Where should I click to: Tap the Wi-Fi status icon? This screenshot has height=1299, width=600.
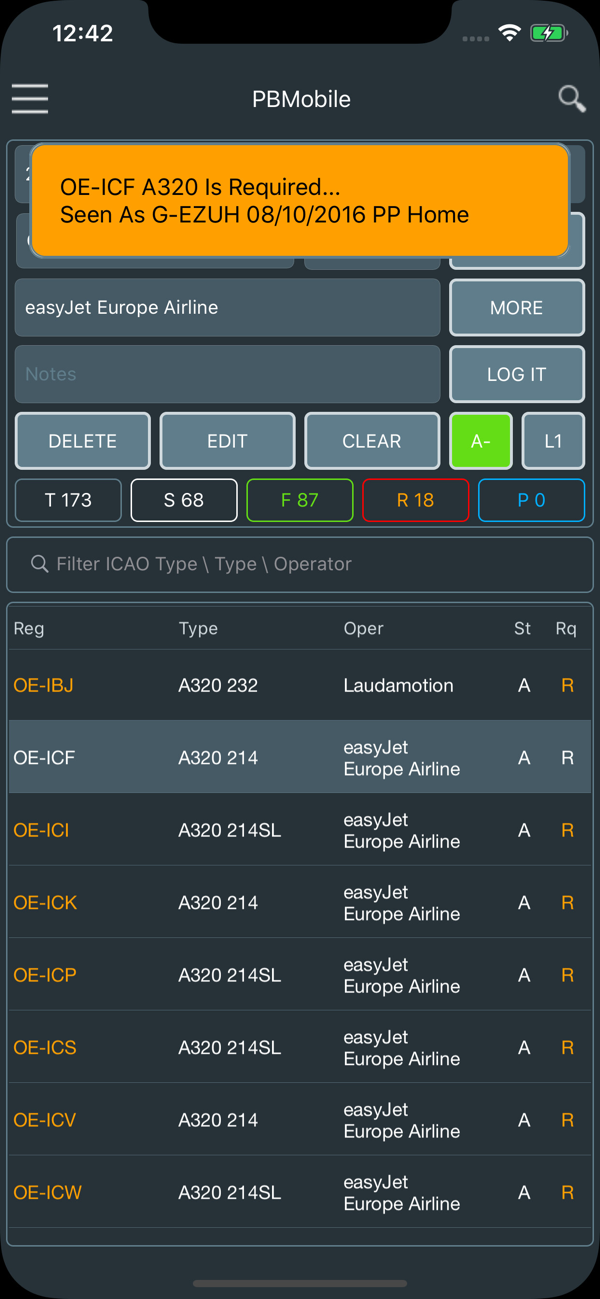coord(510,33)
